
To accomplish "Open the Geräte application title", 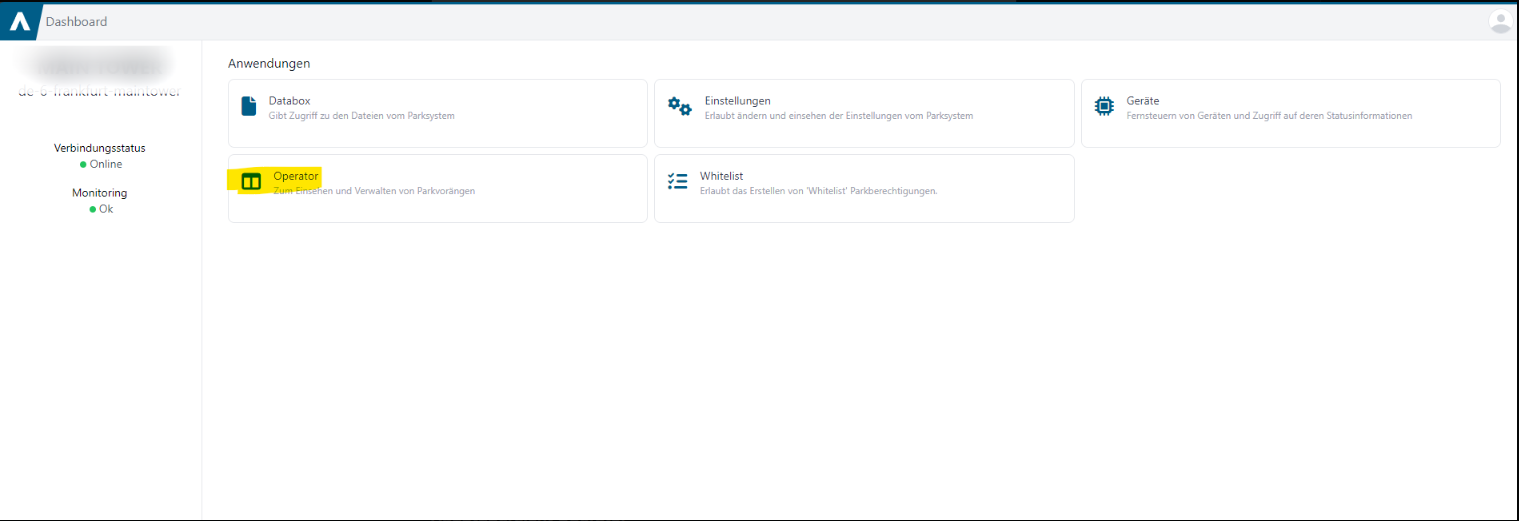I will [x=1143, y=101].
